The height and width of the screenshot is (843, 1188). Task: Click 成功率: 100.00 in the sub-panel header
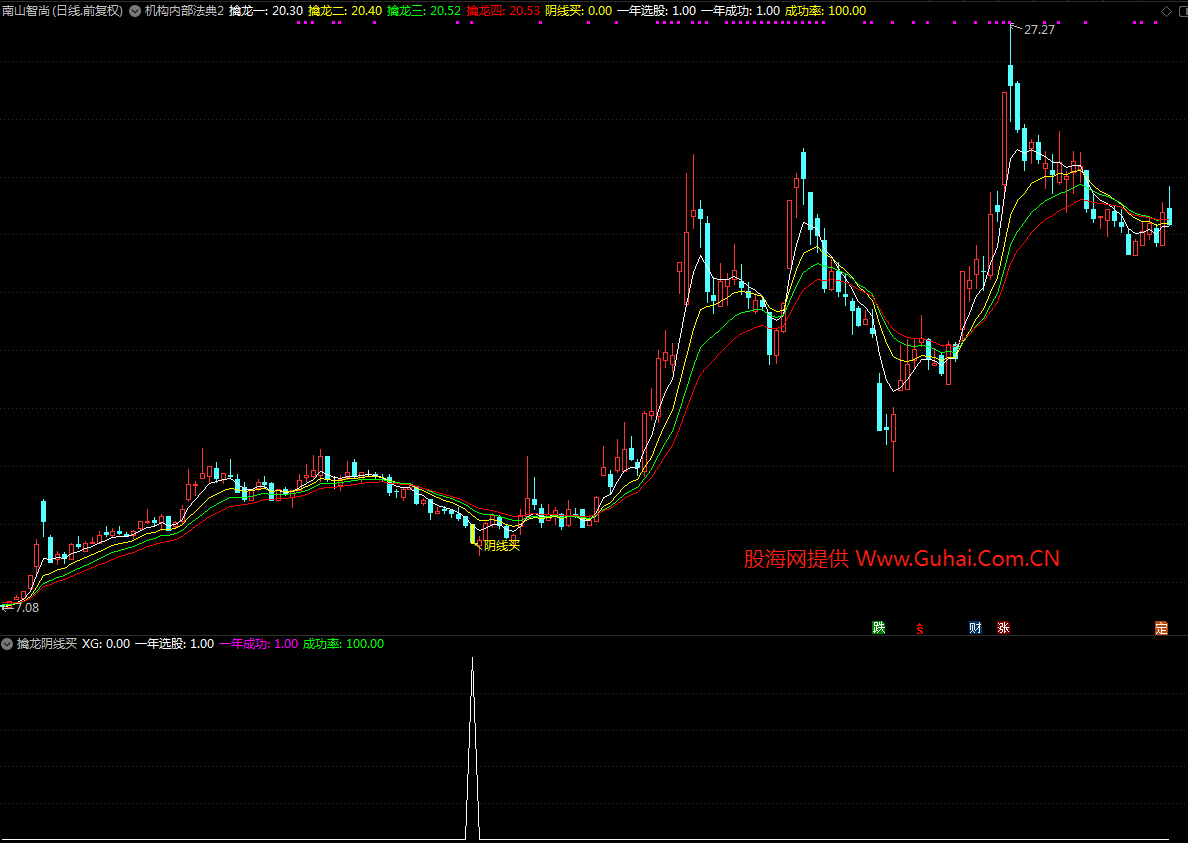click(x=343, y=644)
